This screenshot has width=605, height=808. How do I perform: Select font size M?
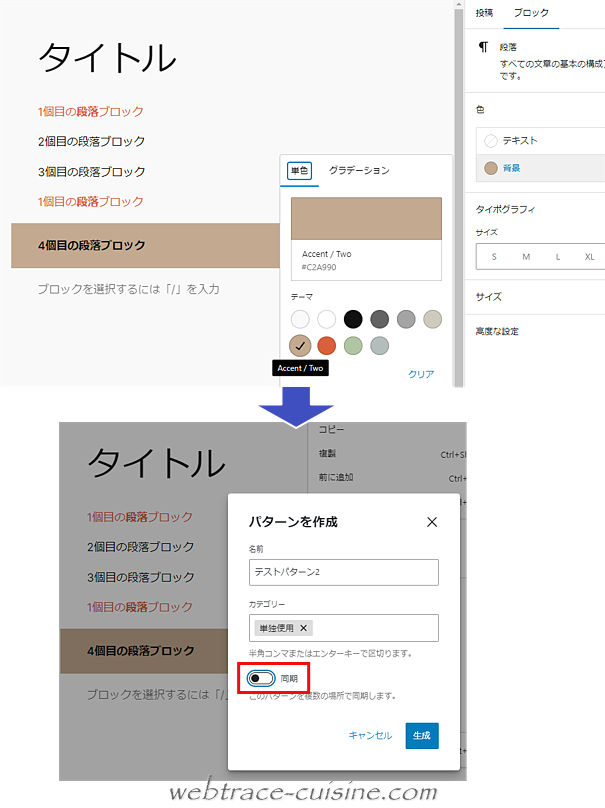(526, 257)
